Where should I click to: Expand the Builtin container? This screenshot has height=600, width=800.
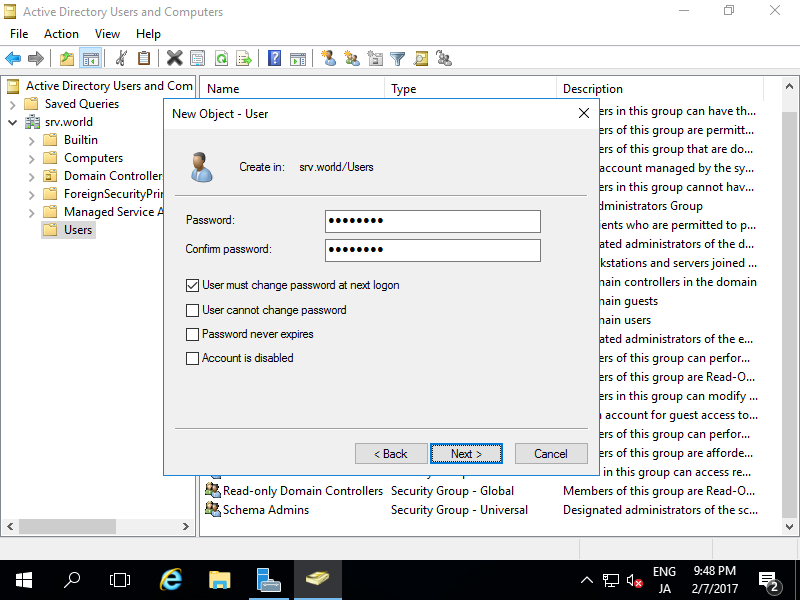pyautogui.click(x=32, y=141)
